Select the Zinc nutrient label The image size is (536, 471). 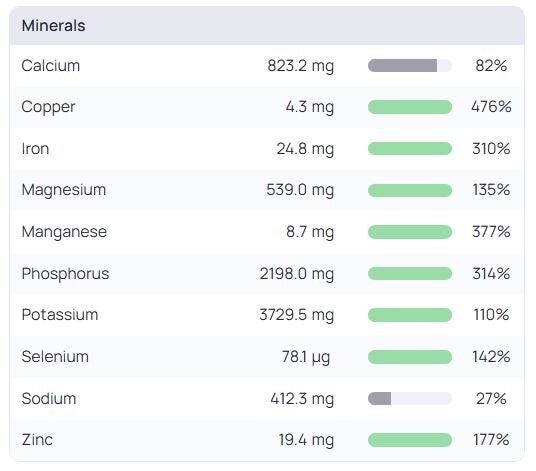[x=37, y=440]
